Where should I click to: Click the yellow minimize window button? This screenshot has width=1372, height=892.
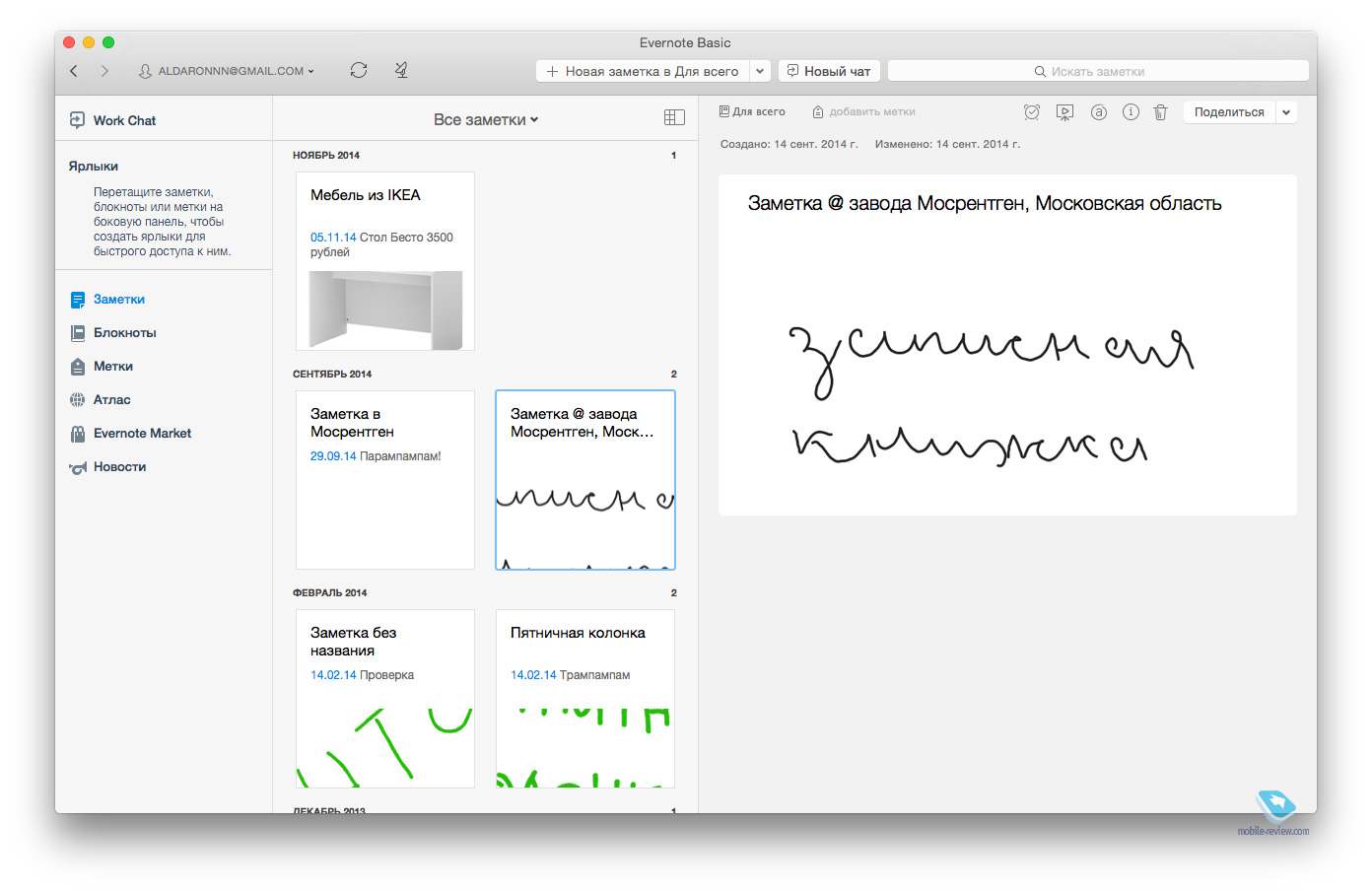[89, 42]
